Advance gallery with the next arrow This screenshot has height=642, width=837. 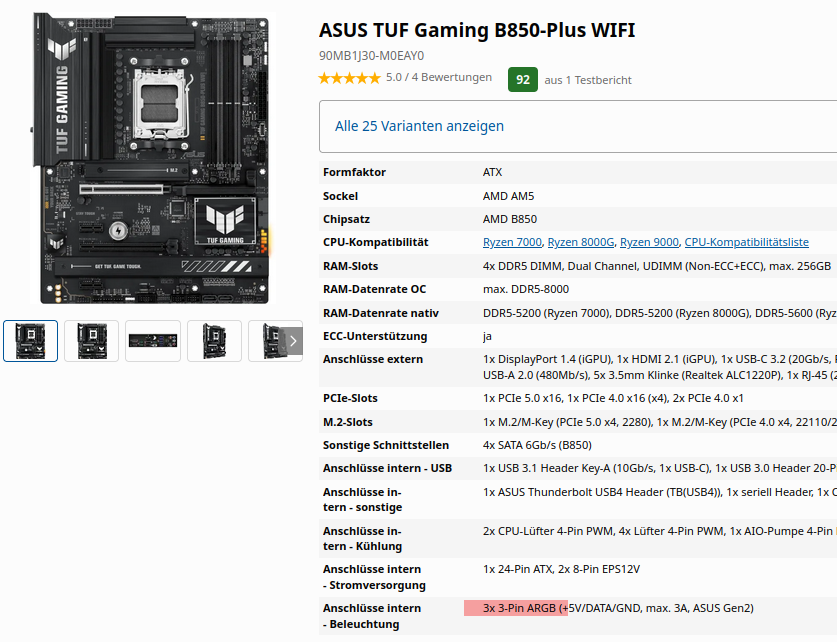(x=293, y=341)
